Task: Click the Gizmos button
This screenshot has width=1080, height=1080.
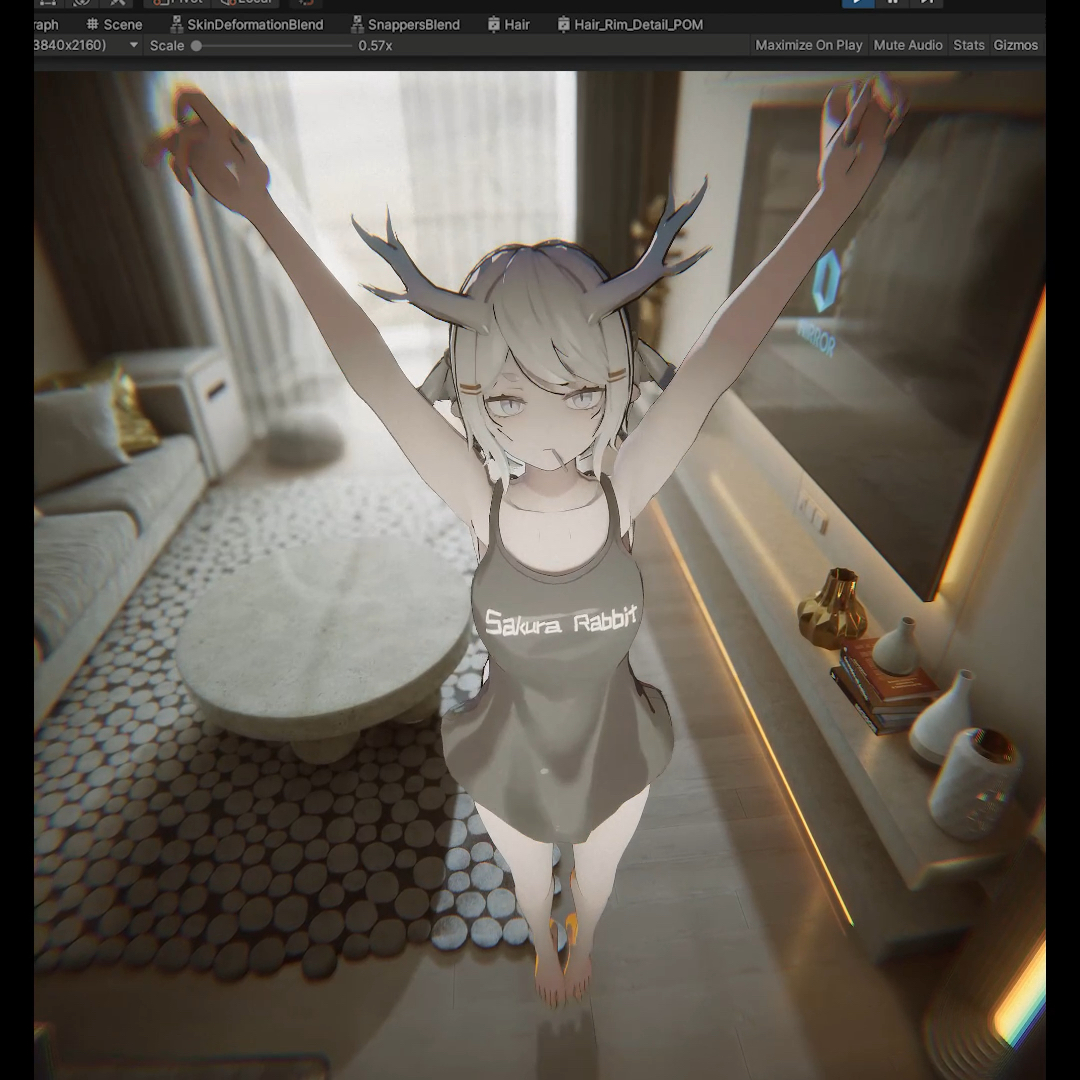Action: click(1015, 45)
